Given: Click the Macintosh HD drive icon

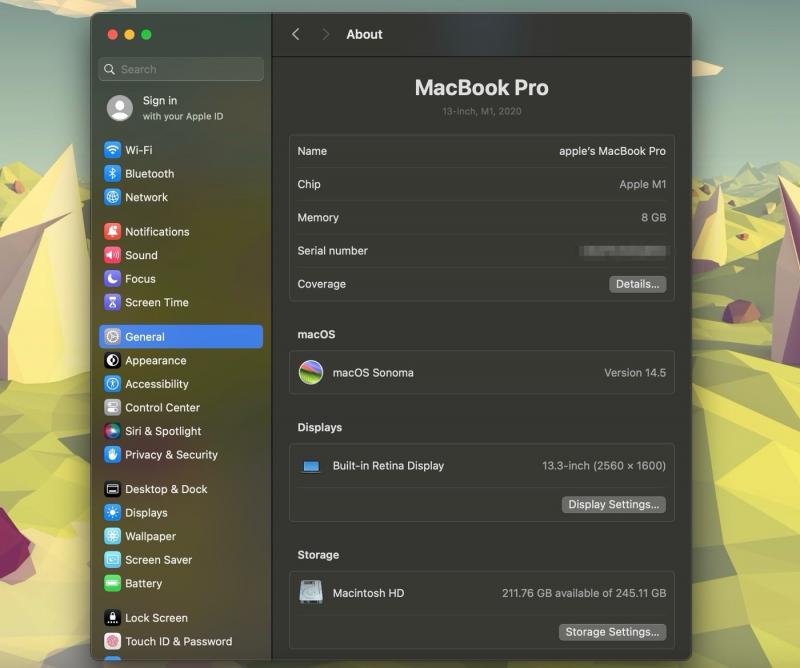Looking at the screenshot, I should [x=311, y=592].
